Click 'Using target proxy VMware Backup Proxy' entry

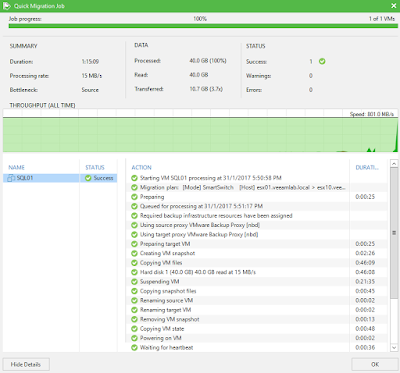[x=199, y=235]
